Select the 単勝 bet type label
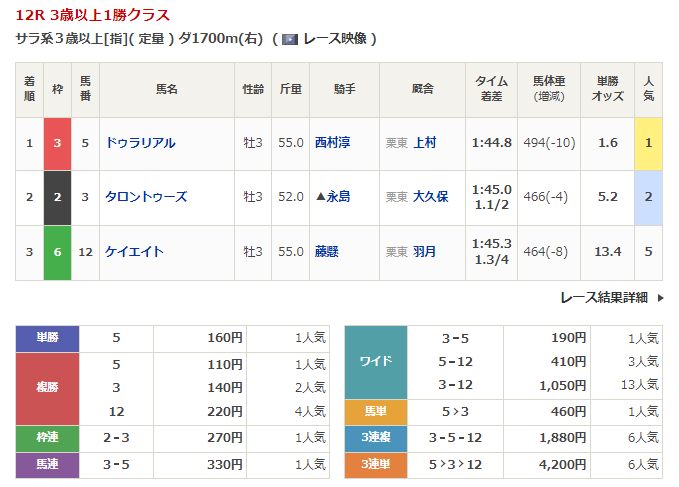Screen dimensions: 679x487 pyautogui.click(x=47, y=338)
